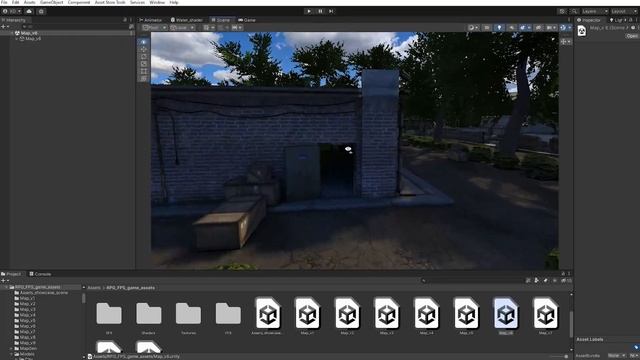Collapse the RPG_FPS_game_assets folder tree
The width and height of the screenshot is (640, 360).
pos(7,287)
